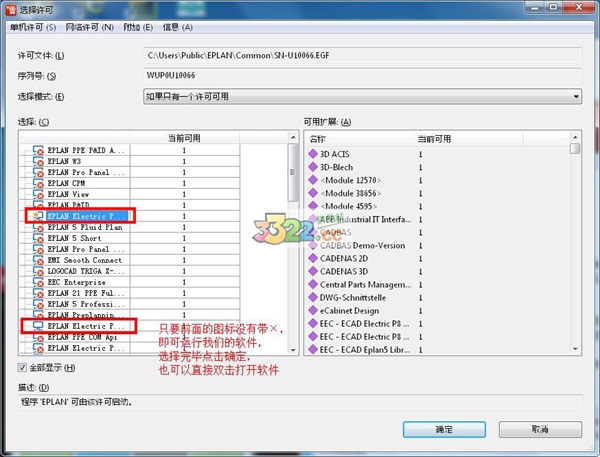Click the icon of EMI Smooth Connect row
Viewport: 600px width, 457px height.
pos(38,260)
